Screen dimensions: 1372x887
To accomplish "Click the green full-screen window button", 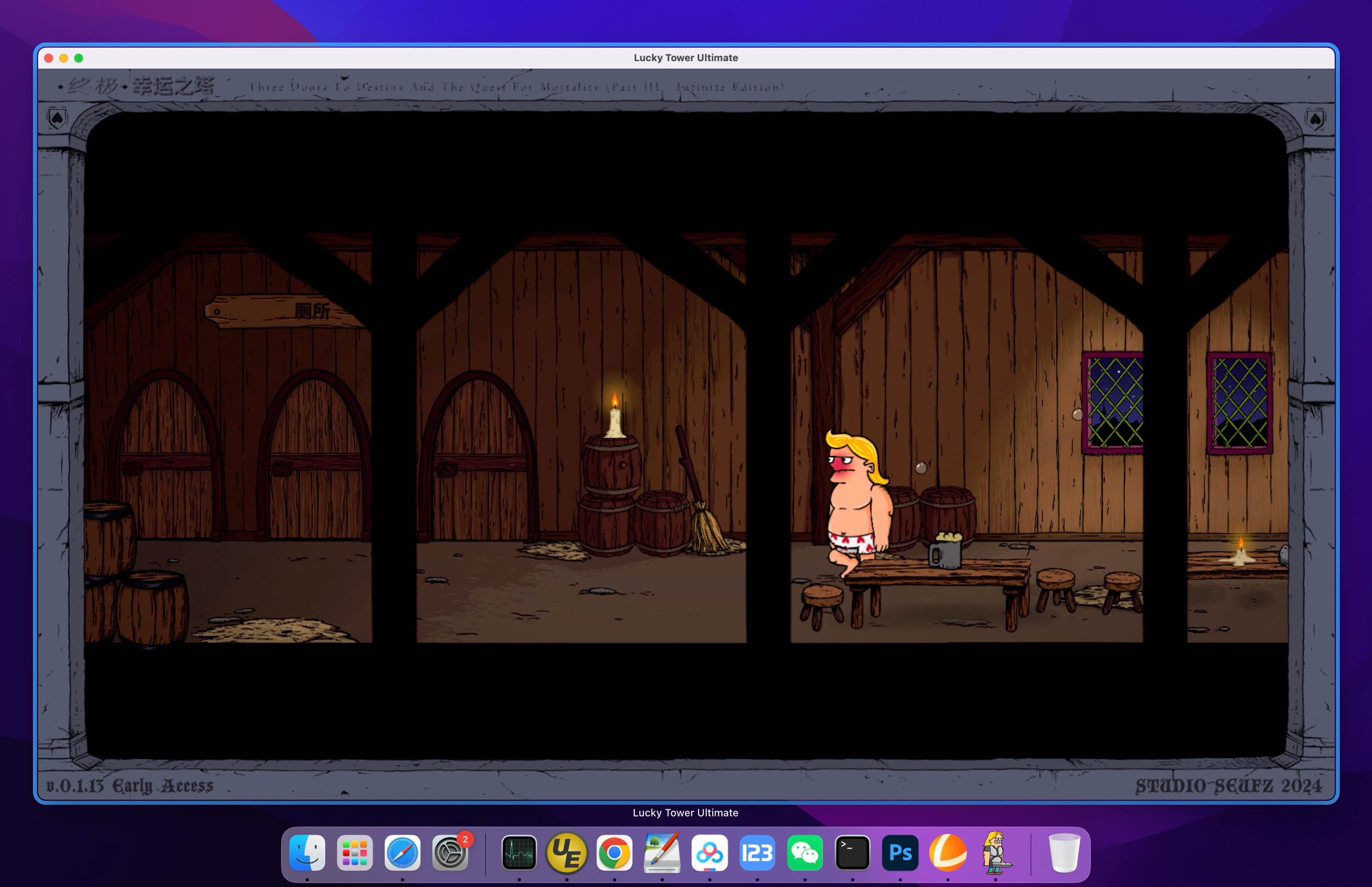I will (x=79, y=58).
